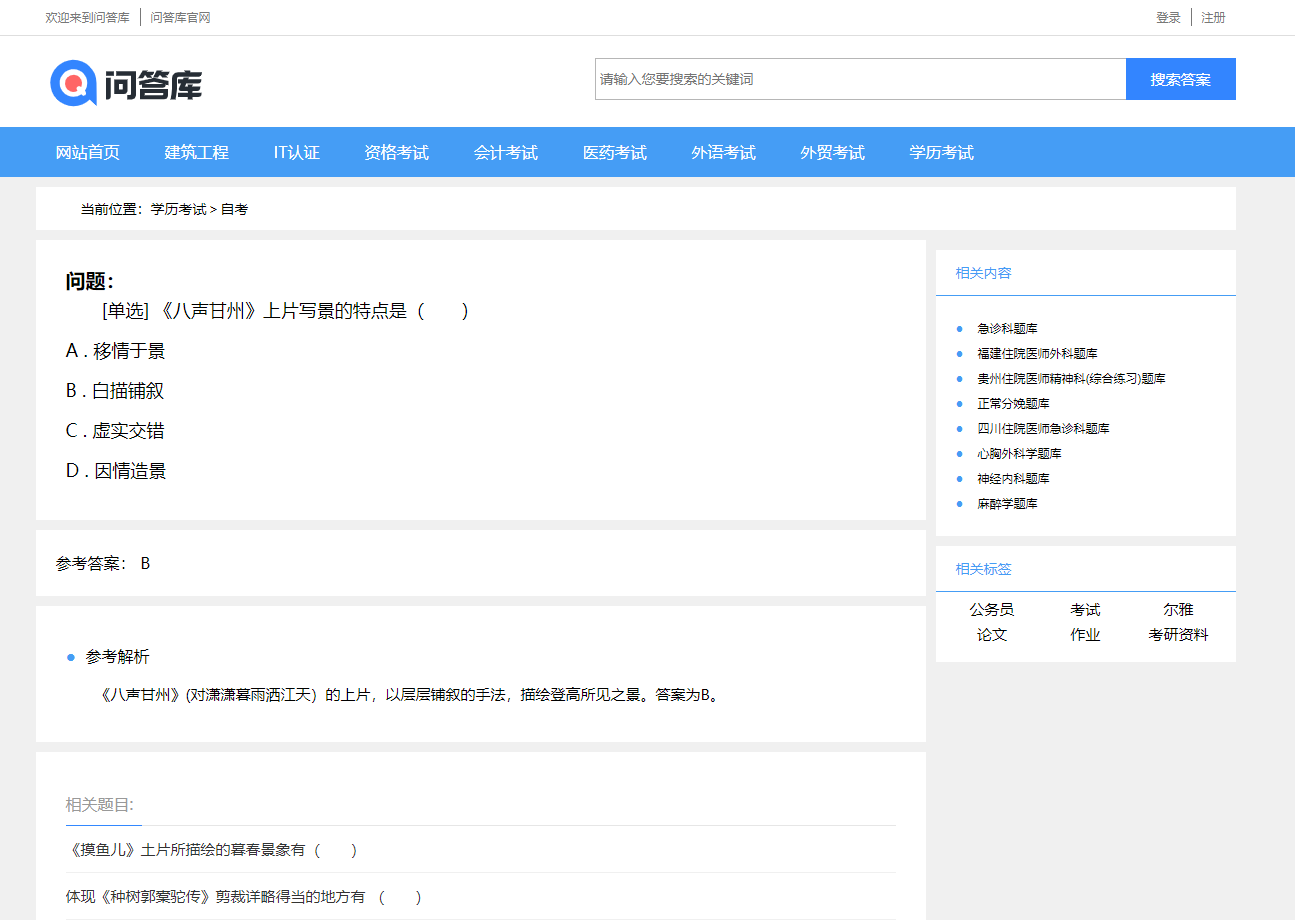Focus the keyword search input field
Screen dimensions: 1295x920
860,79
